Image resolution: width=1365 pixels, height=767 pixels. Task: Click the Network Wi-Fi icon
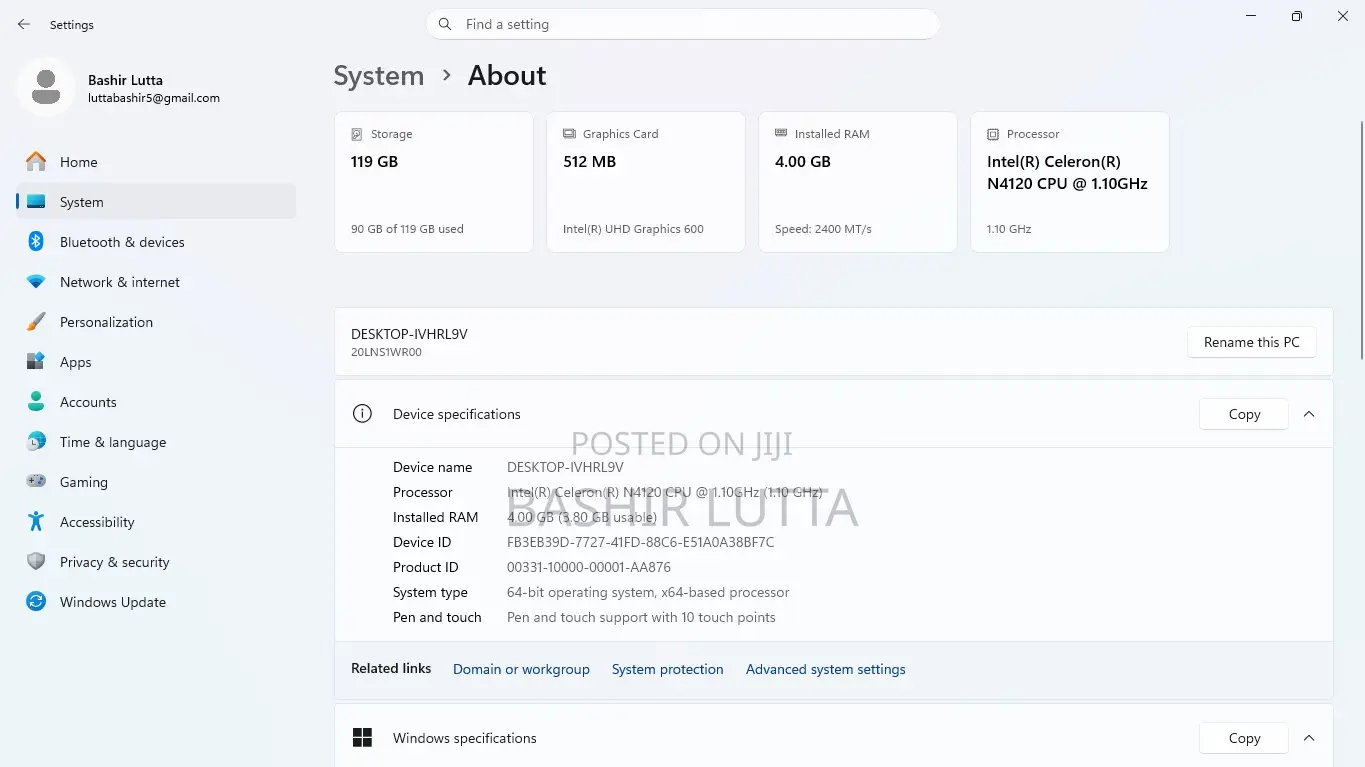coord(36,282)
